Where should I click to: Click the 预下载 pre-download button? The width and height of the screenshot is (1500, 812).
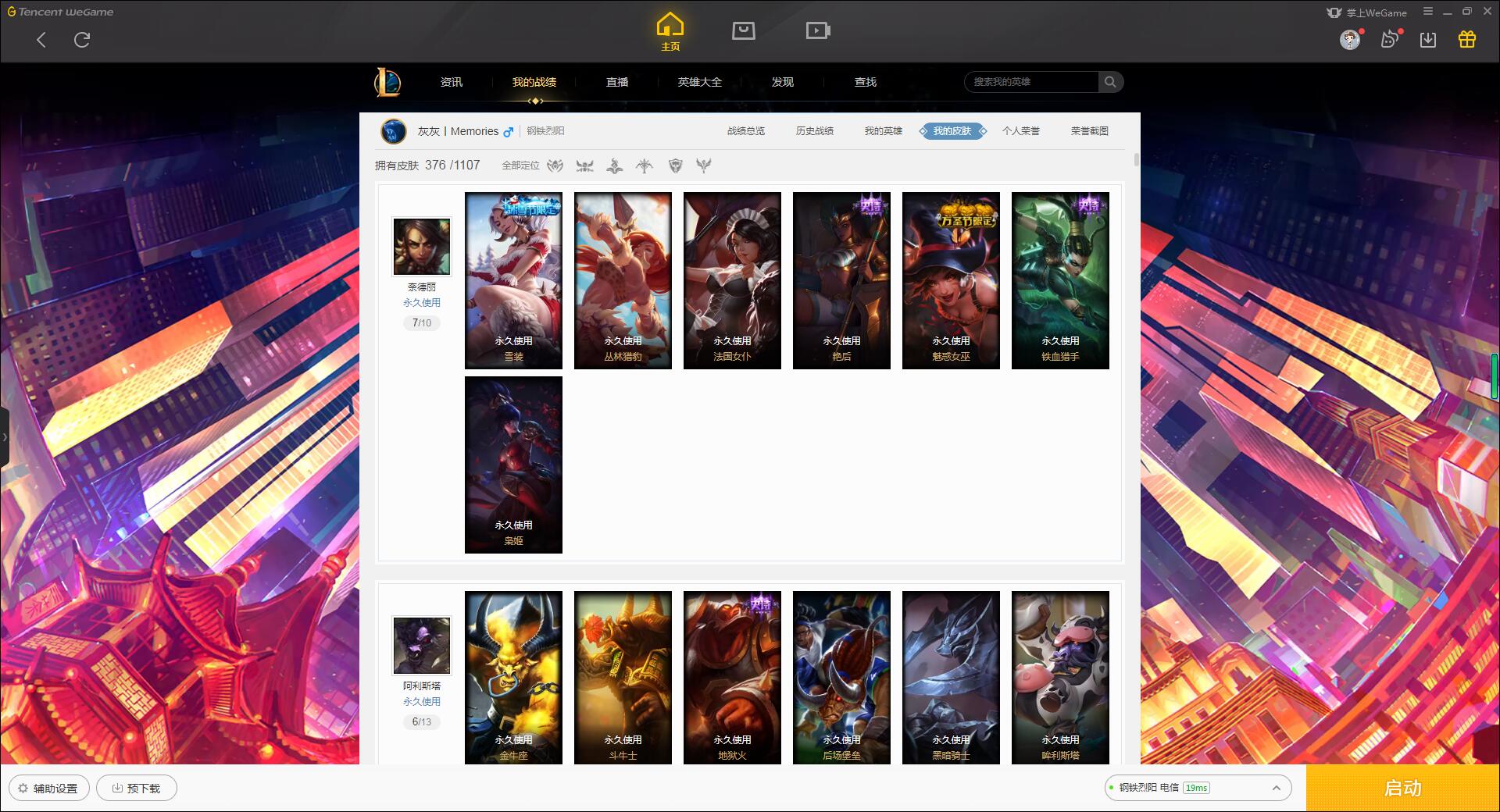click(137, 788)
